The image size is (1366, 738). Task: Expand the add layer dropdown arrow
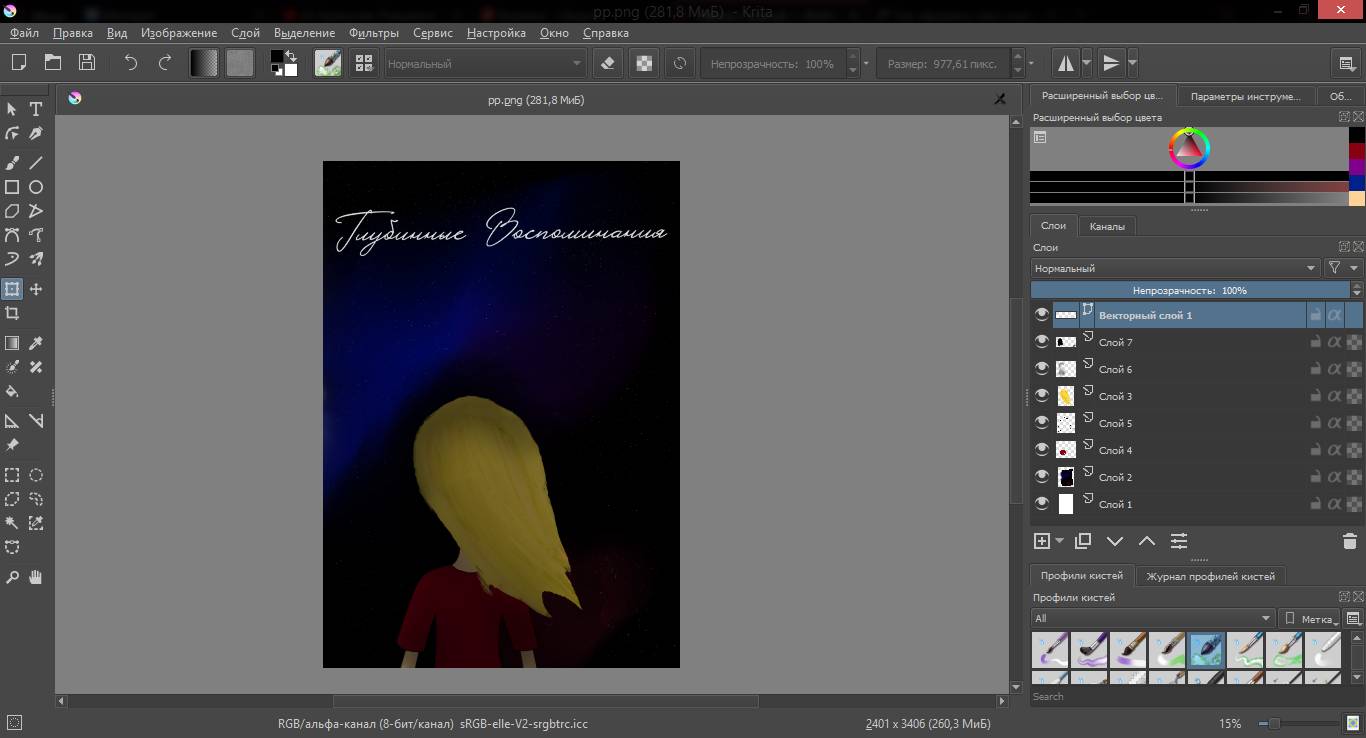[x=1060, y=541]
